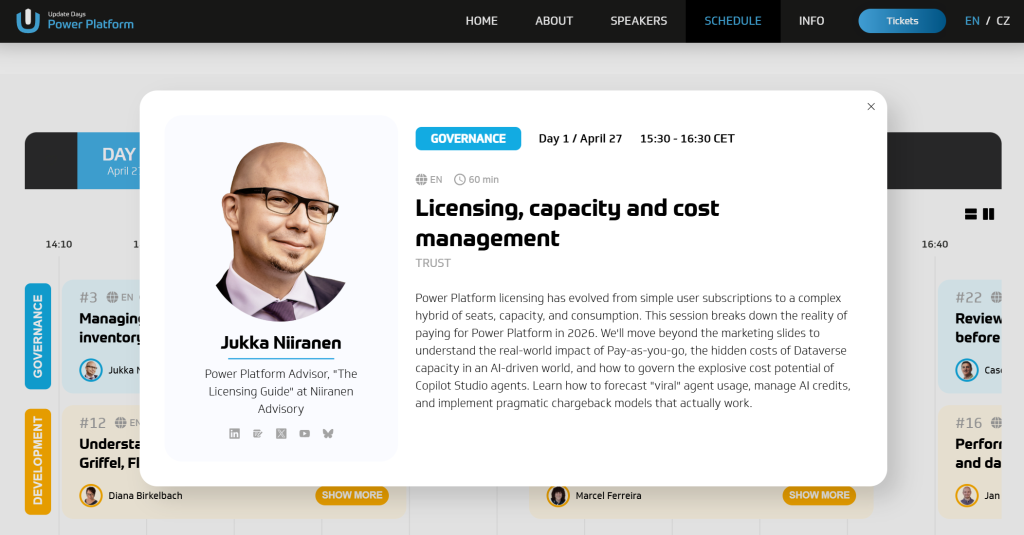Click the Diana Birkelbach name
Viewport: 1024px width, 535px height.
click(145, 496)
